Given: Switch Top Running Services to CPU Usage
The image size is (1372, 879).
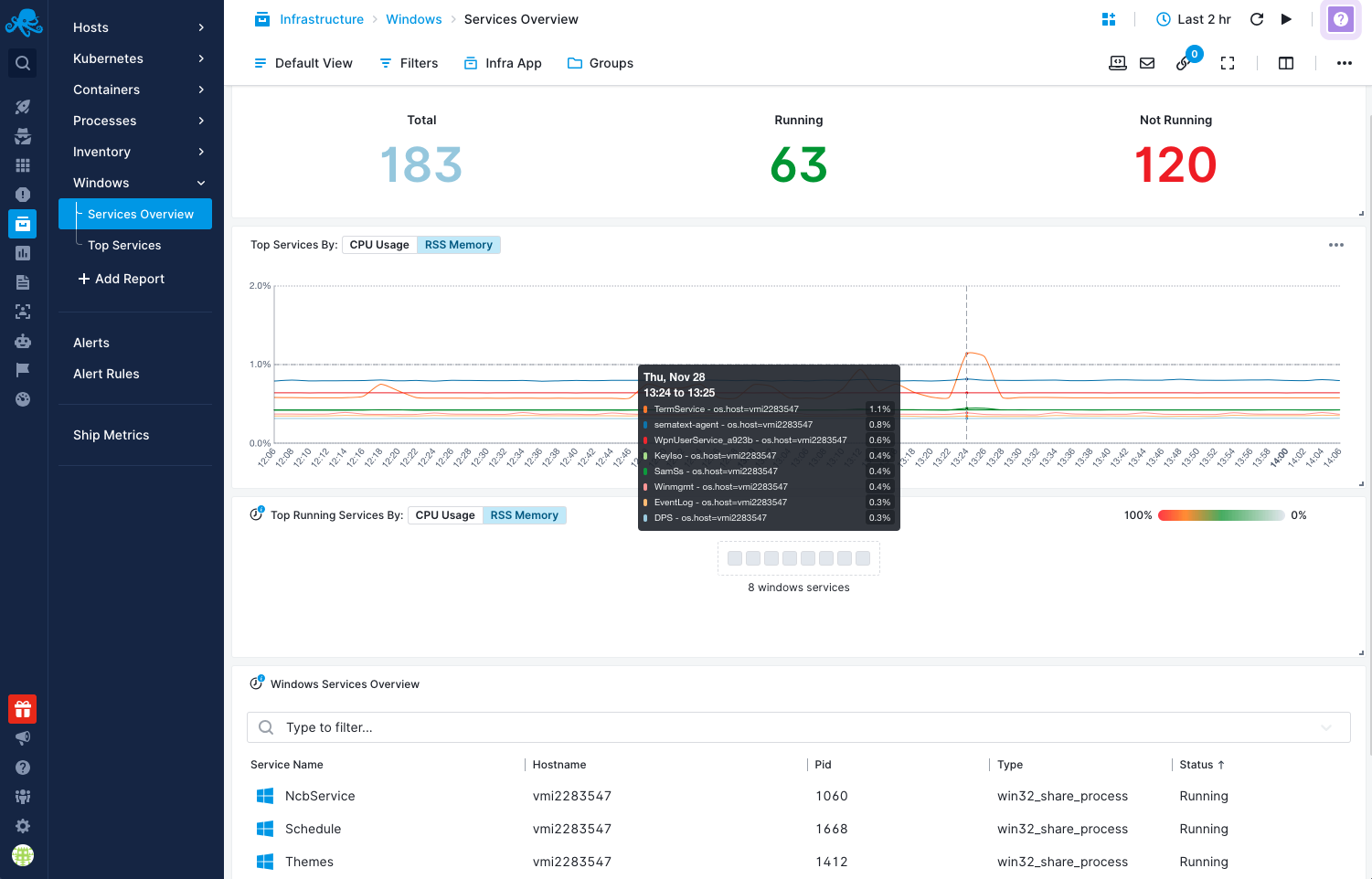Looking at the screenshot, I should click(445, 515).
